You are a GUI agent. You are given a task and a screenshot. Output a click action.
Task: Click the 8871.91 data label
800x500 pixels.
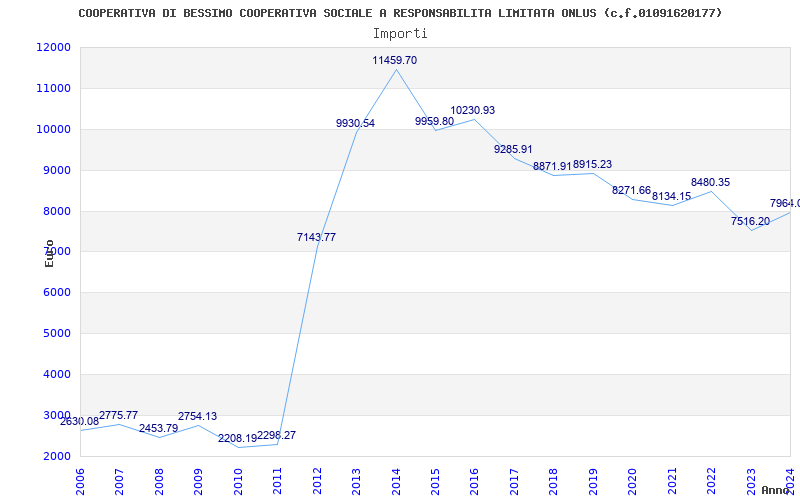tap(552, 166)
